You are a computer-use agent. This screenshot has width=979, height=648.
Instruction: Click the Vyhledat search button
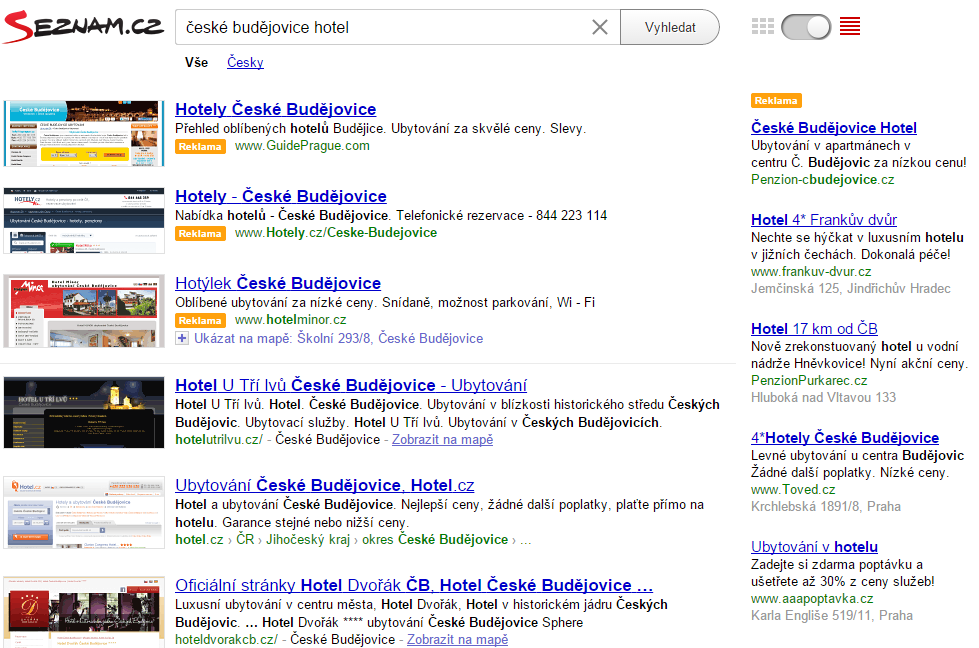pos(669,27)
